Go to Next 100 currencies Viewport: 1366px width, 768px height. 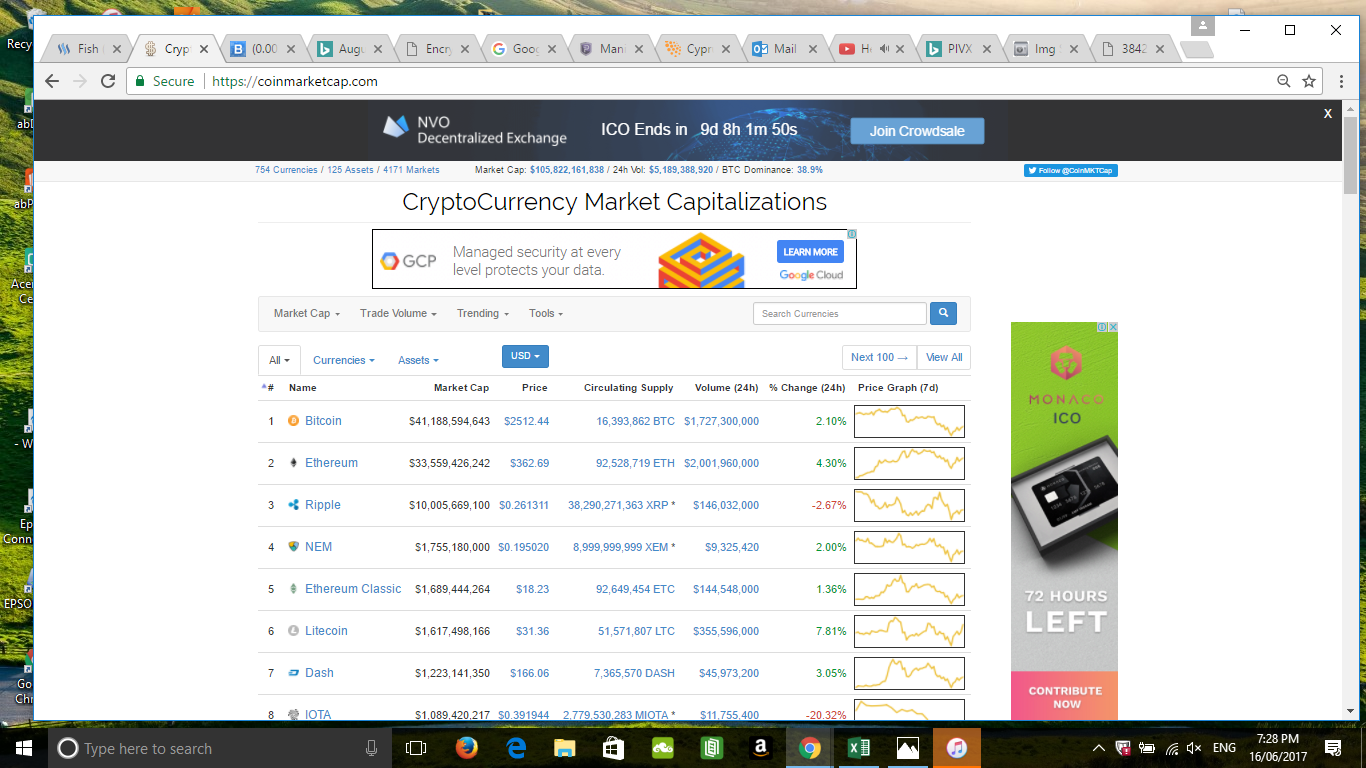pyautogui.click(x=880, y=357)
